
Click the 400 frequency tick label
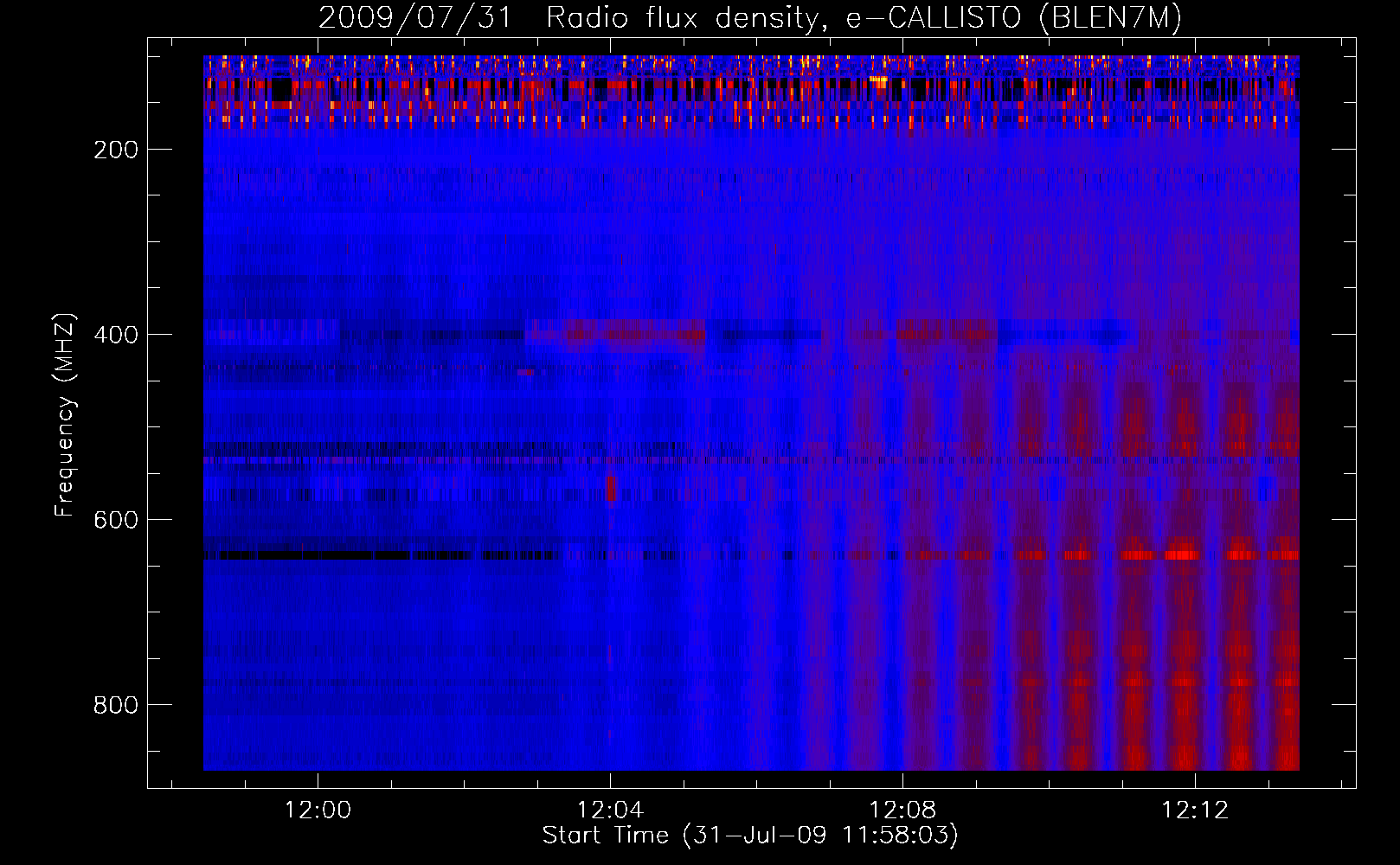(116, 335)
